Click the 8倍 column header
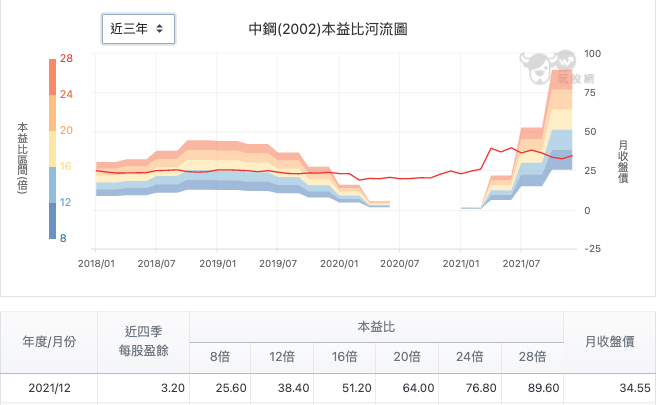The image size is (656, 405). (220, 358)
